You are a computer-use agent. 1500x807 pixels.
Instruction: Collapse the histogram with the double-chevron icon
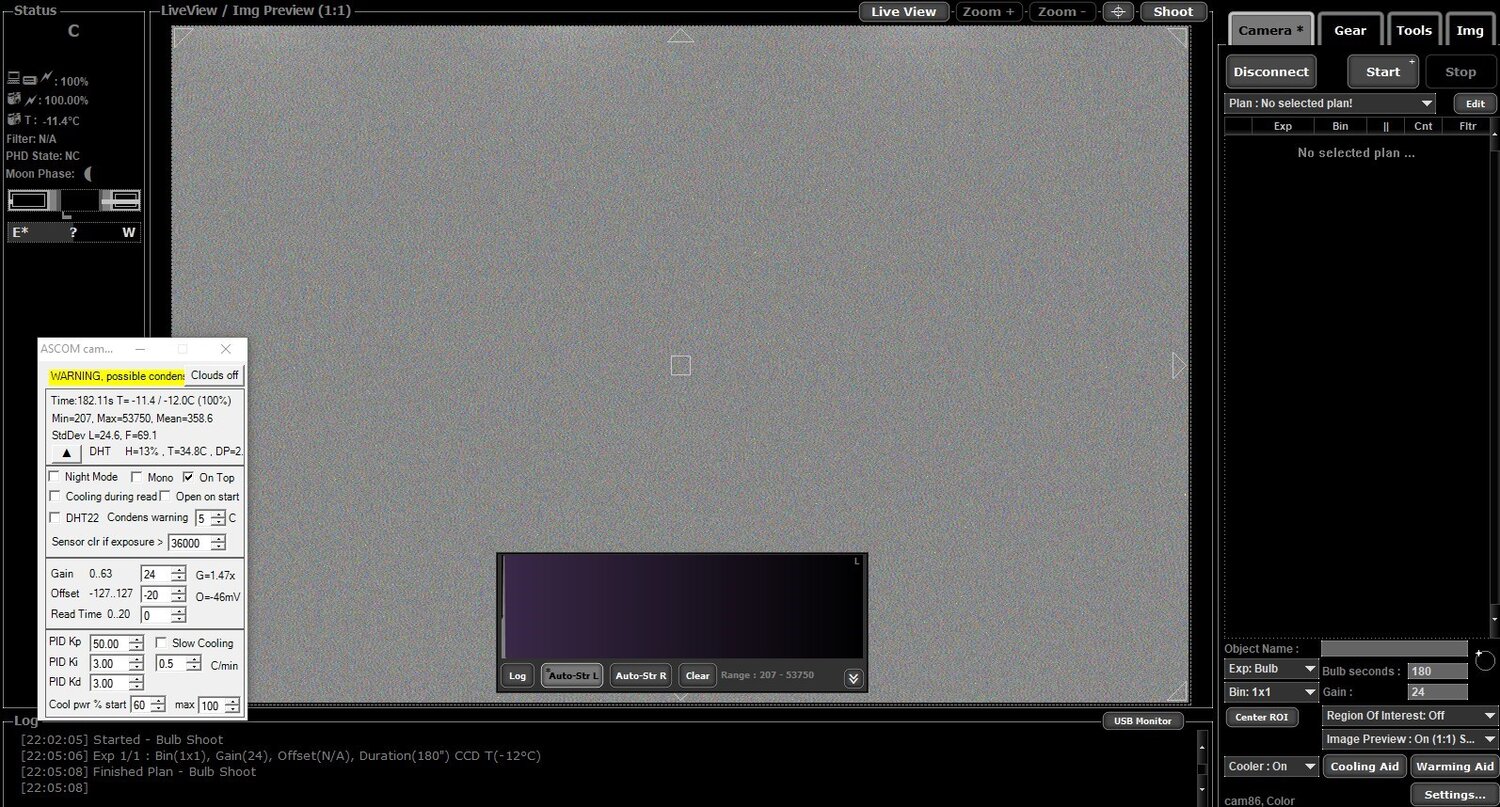(x=853, y=677)
